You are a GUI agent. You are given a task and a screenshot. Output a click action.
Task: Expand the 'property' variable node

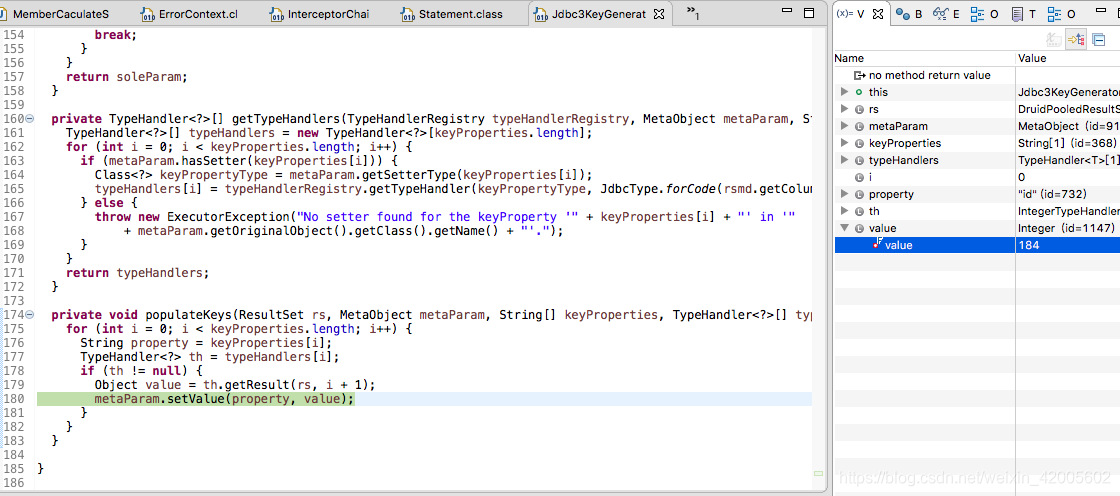click(844, 194)
